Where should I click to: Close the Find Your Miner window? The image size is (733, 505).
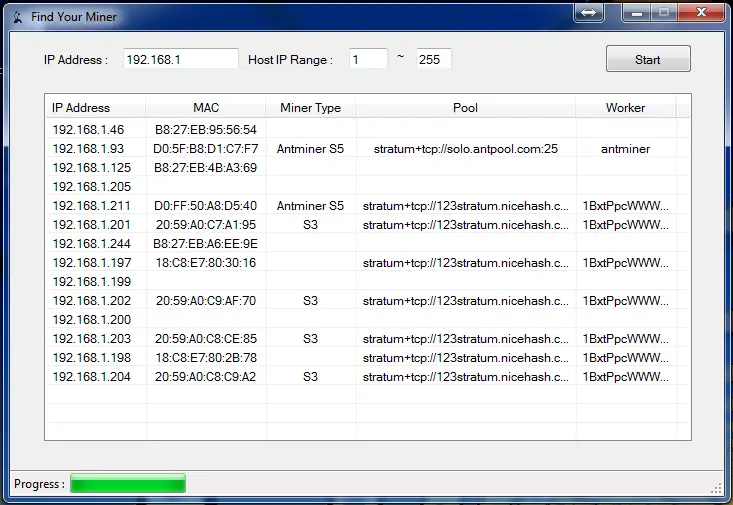coord(701,13)
